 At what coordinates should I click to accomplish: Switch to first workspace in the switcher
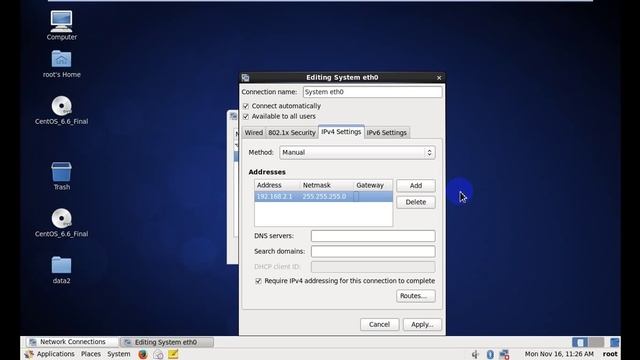click(580, 342)
